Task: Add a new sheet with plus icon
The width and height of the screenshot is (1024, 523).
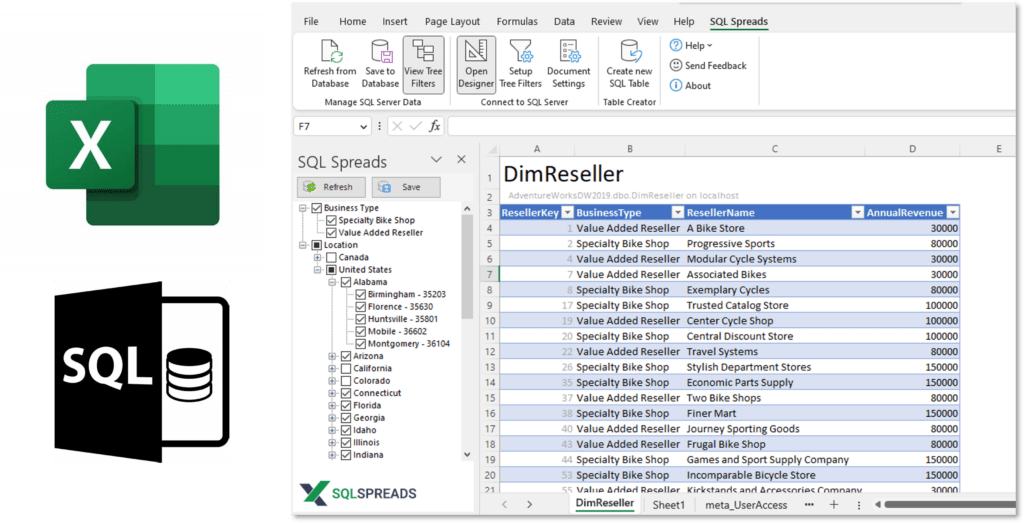Action: pyautogui.click(x=834, y=505)
